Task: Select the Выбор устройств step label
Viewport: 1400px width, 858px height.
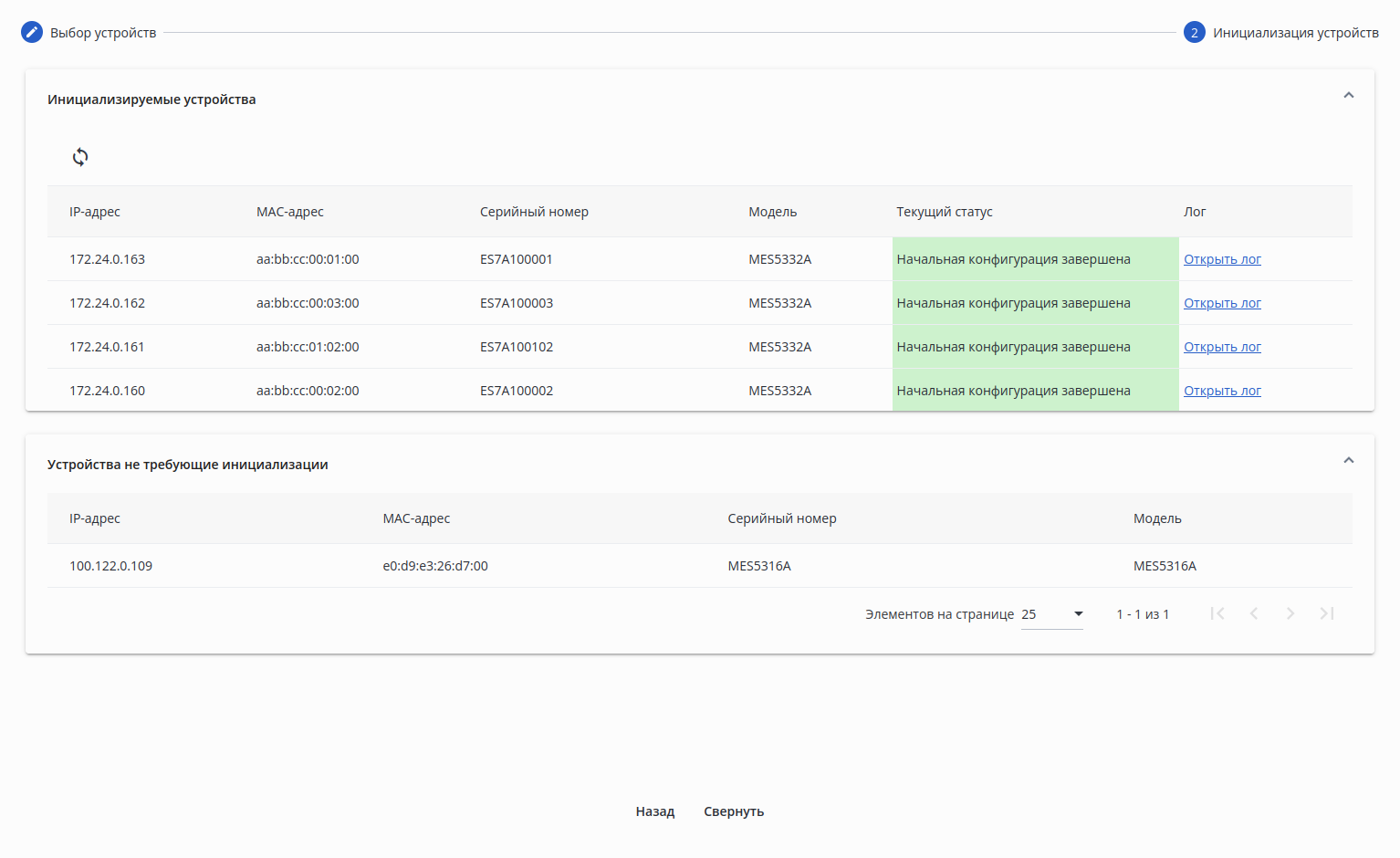Action: [x=103, y=33]
